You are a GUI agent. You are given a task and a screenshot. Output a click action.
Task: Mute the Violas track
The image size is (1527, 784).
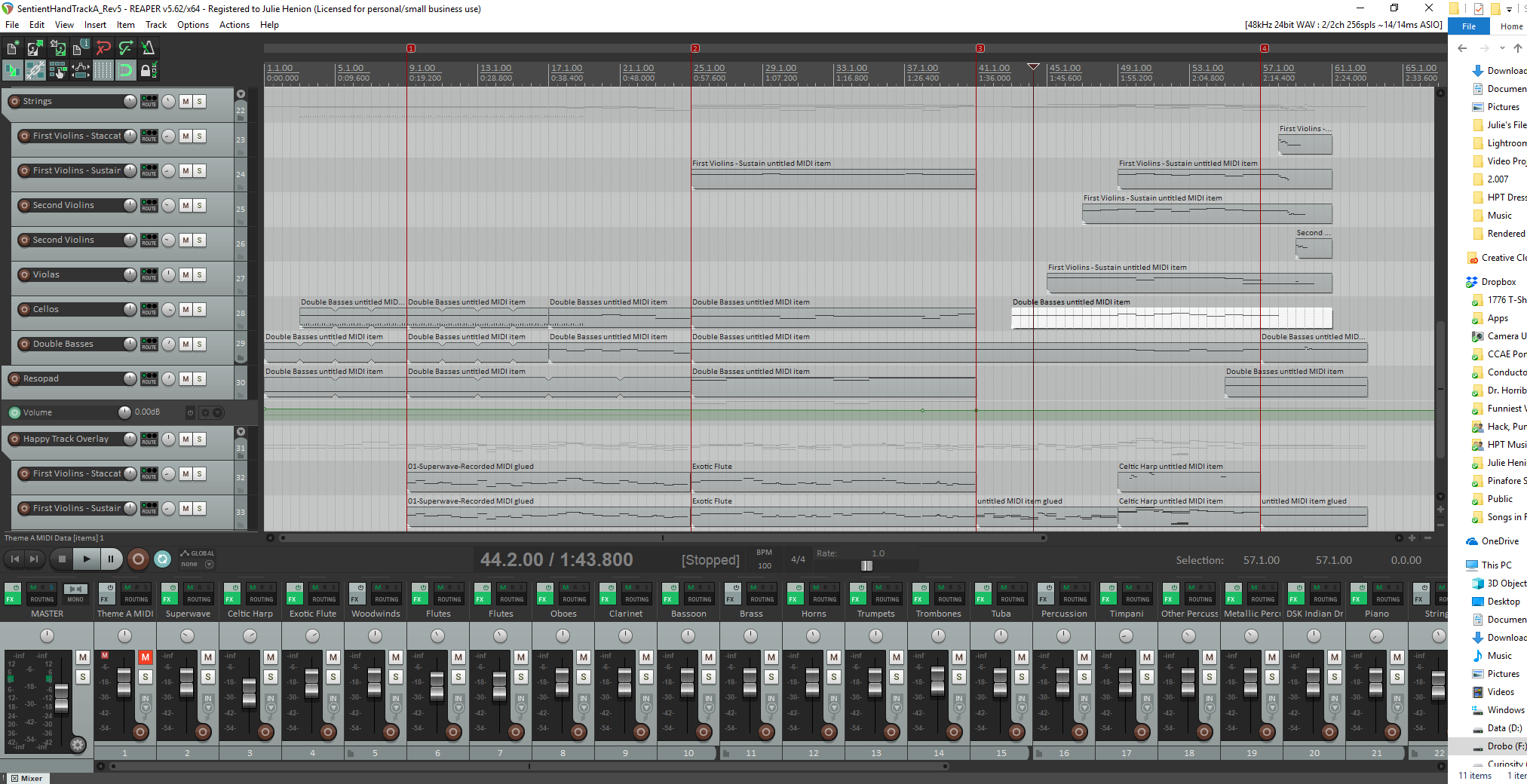point(186,274)
